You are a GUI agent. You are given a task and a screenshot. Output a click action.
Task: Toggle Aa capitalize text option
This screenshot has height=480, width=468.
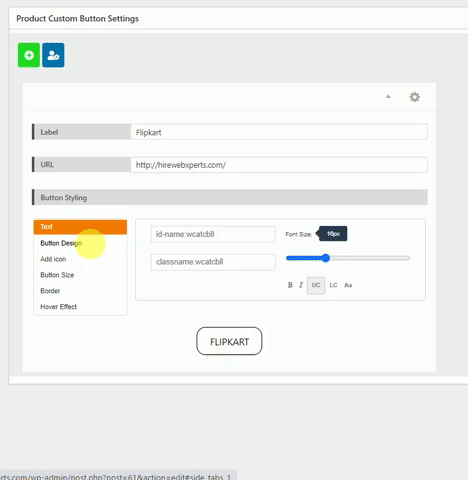348,285
